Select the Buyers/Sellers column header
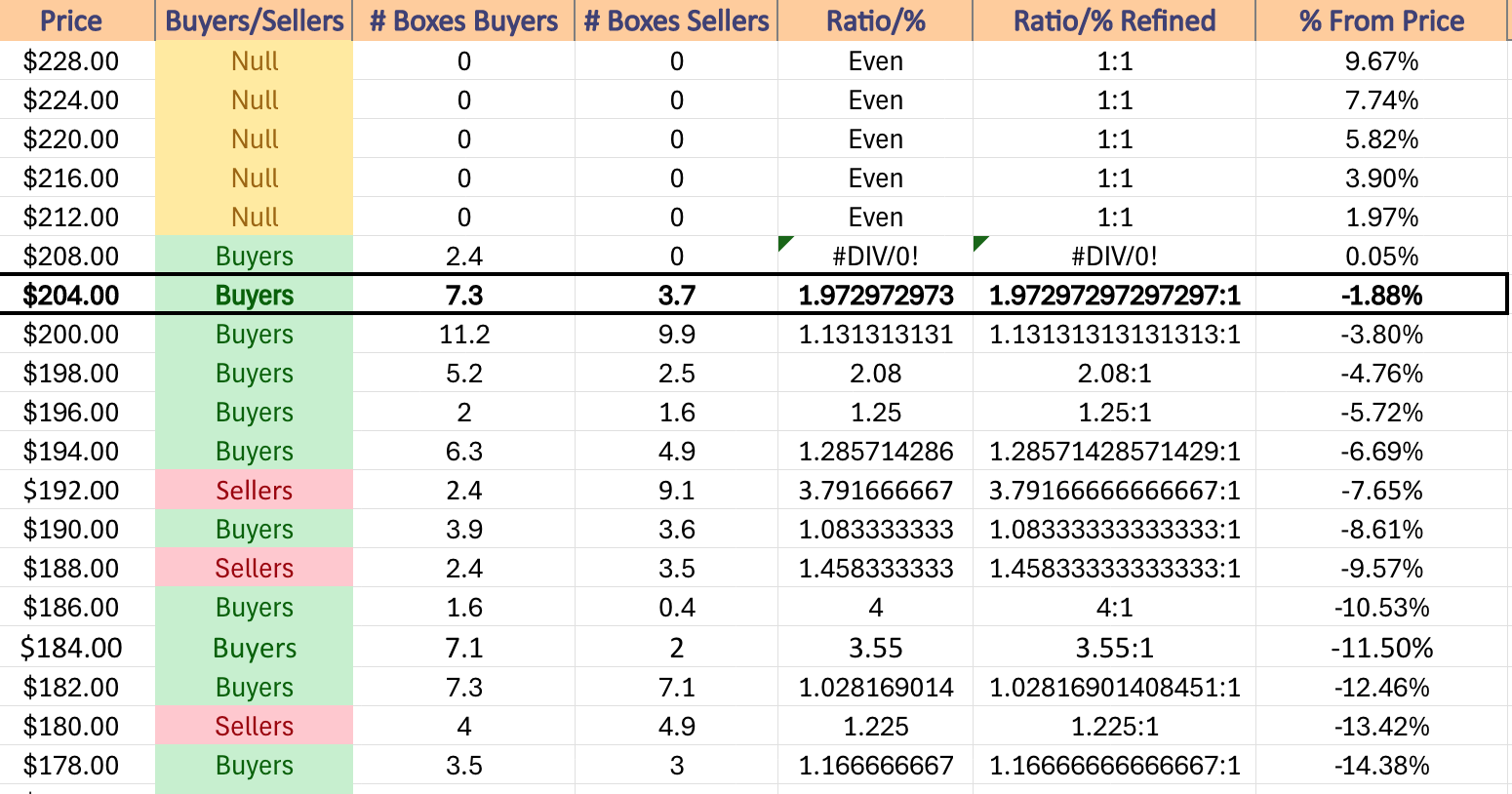This screenshot has height=794, width=1512. pos(254,20)
